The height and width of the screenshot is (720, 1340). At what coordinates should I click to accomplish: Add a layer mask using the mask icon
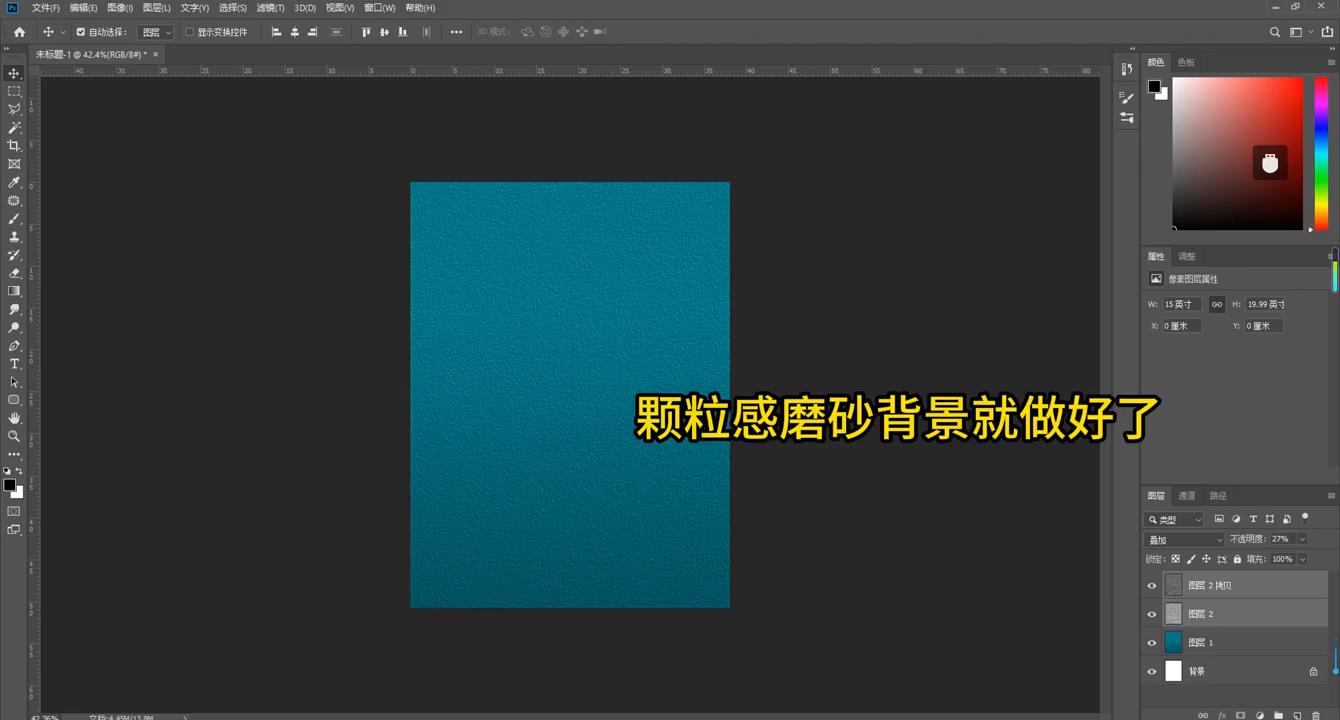(1240, 716)
